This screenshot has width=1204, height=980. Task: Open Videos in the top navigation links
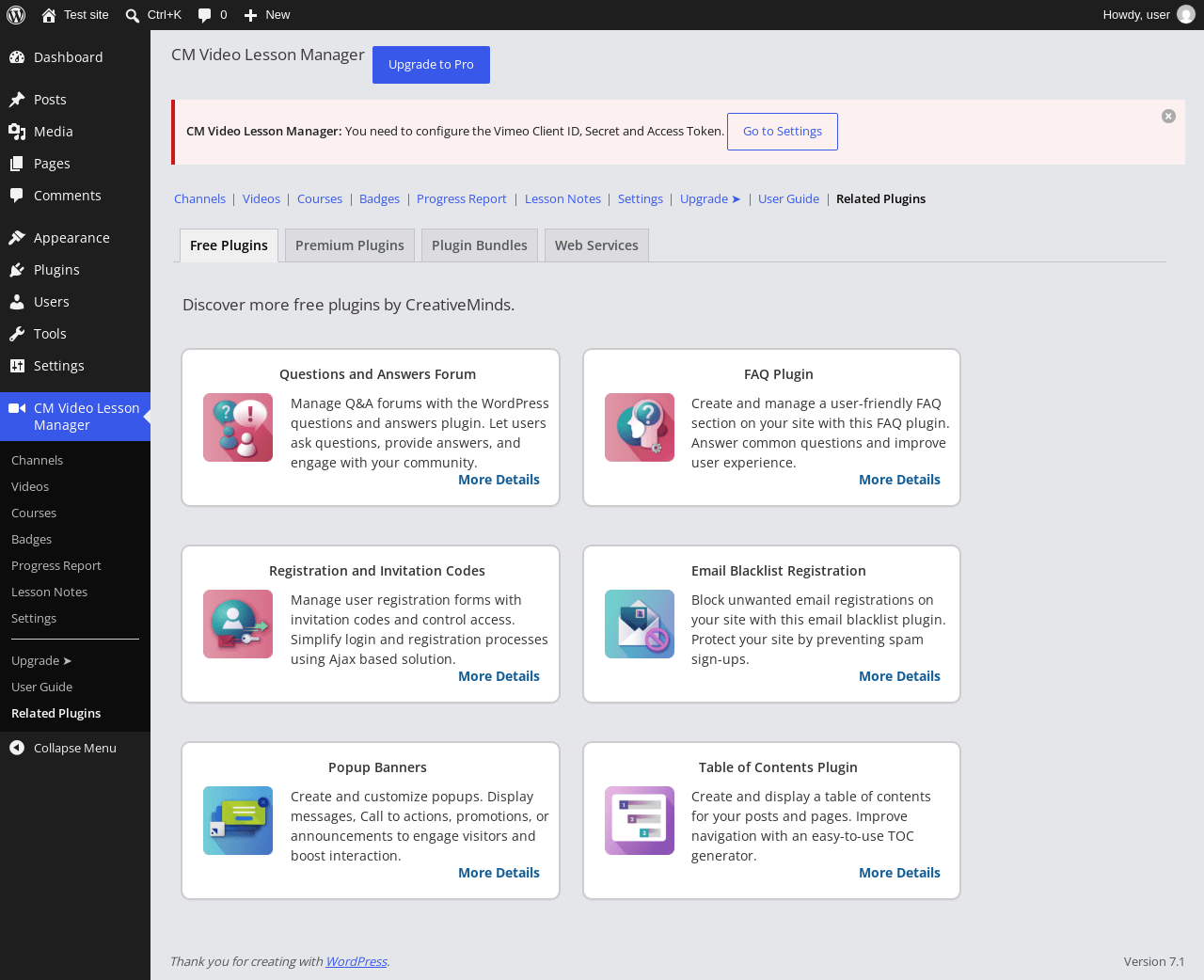click(x=261, y=199)
